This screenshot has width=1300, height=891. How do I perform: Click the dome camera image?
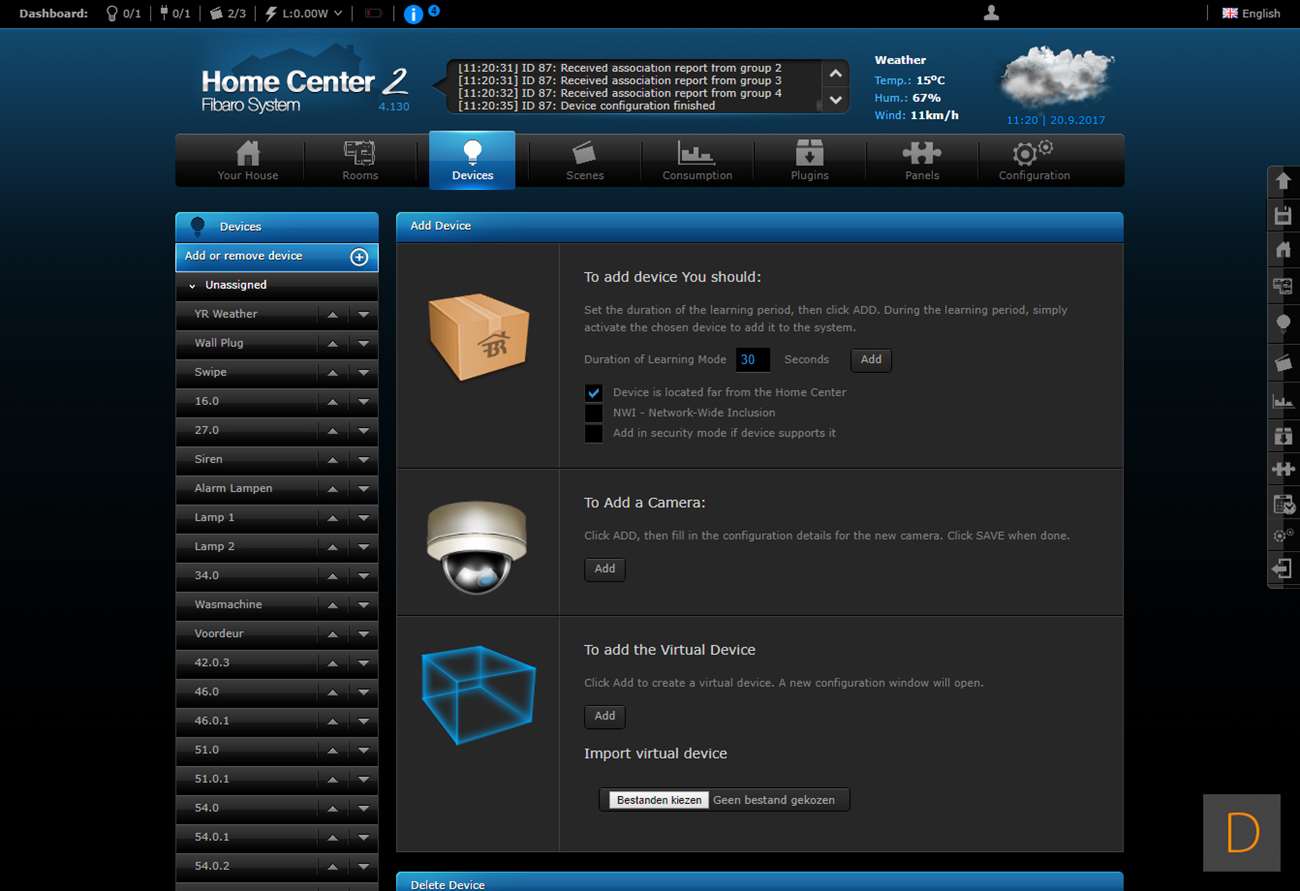[476, 546]
